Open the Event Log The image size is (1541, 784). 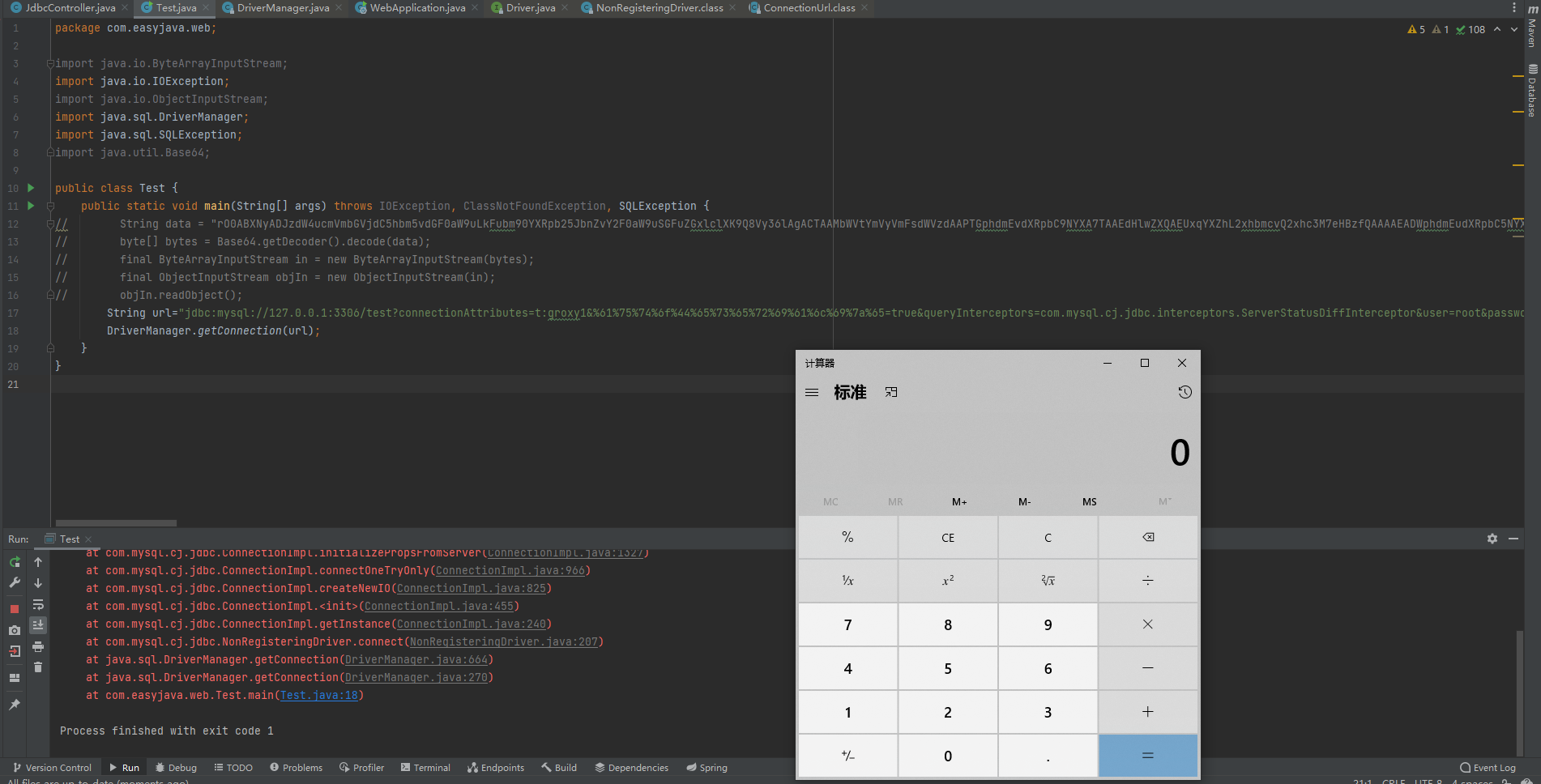[x=1488, y=768]
